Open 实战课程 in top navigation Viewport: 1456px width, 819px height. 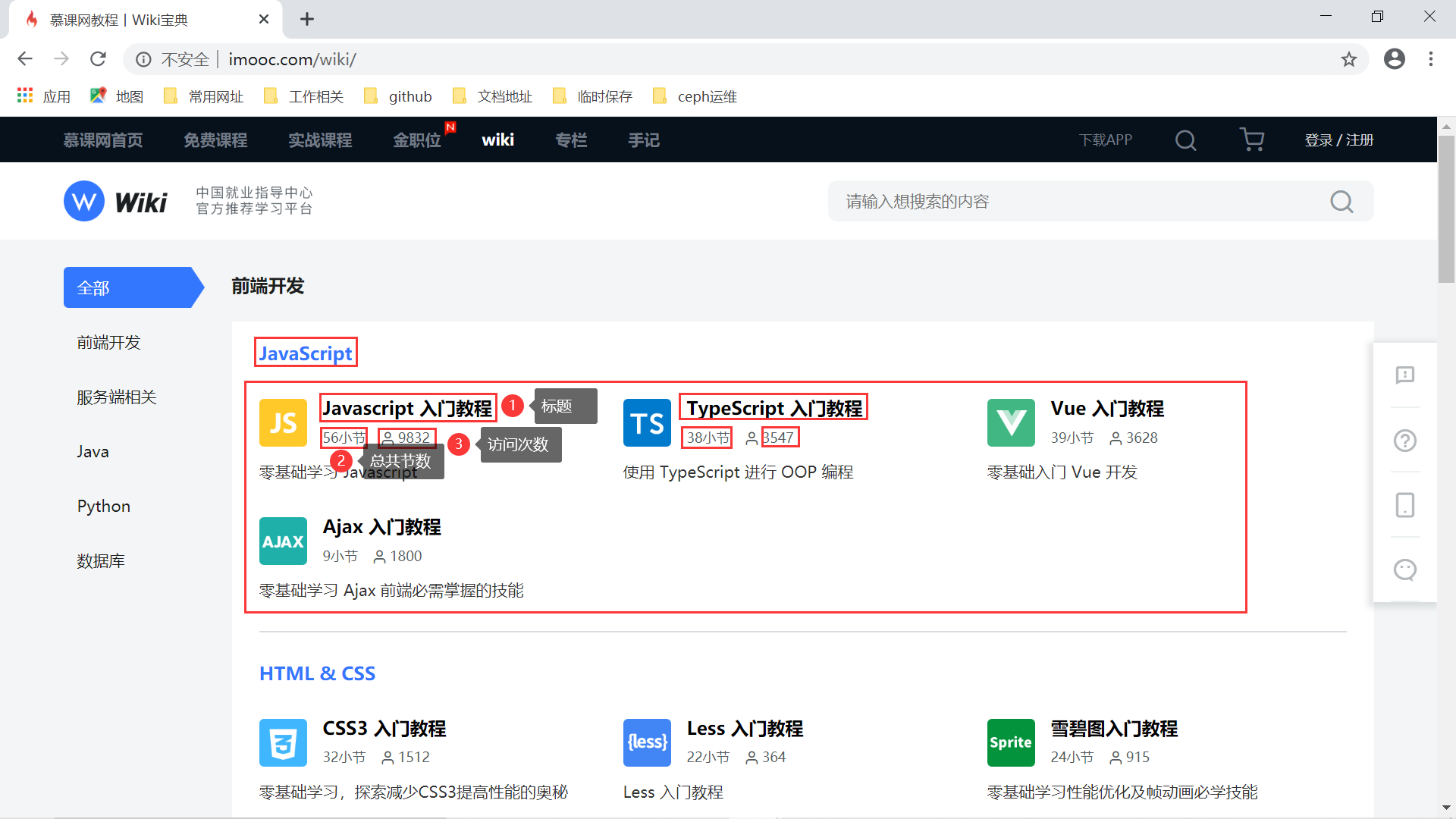320,140
